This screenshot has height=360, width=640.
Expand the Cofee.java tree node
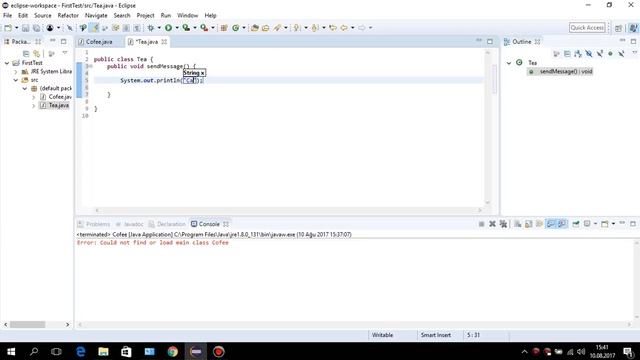(x=33, y=97)
